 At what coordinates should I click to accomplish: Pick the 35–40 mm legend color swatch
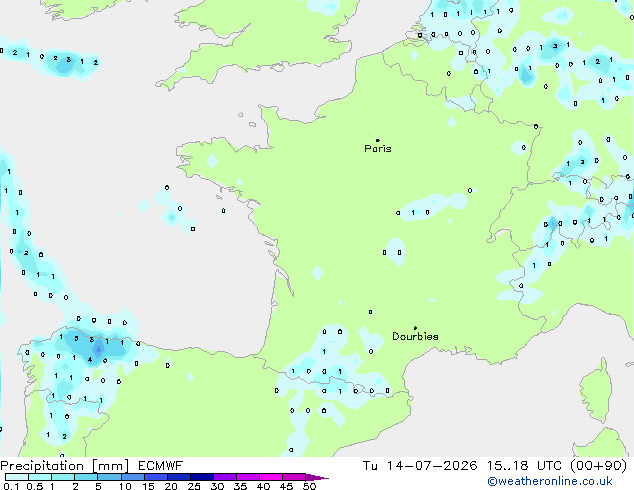click(248, 477)
